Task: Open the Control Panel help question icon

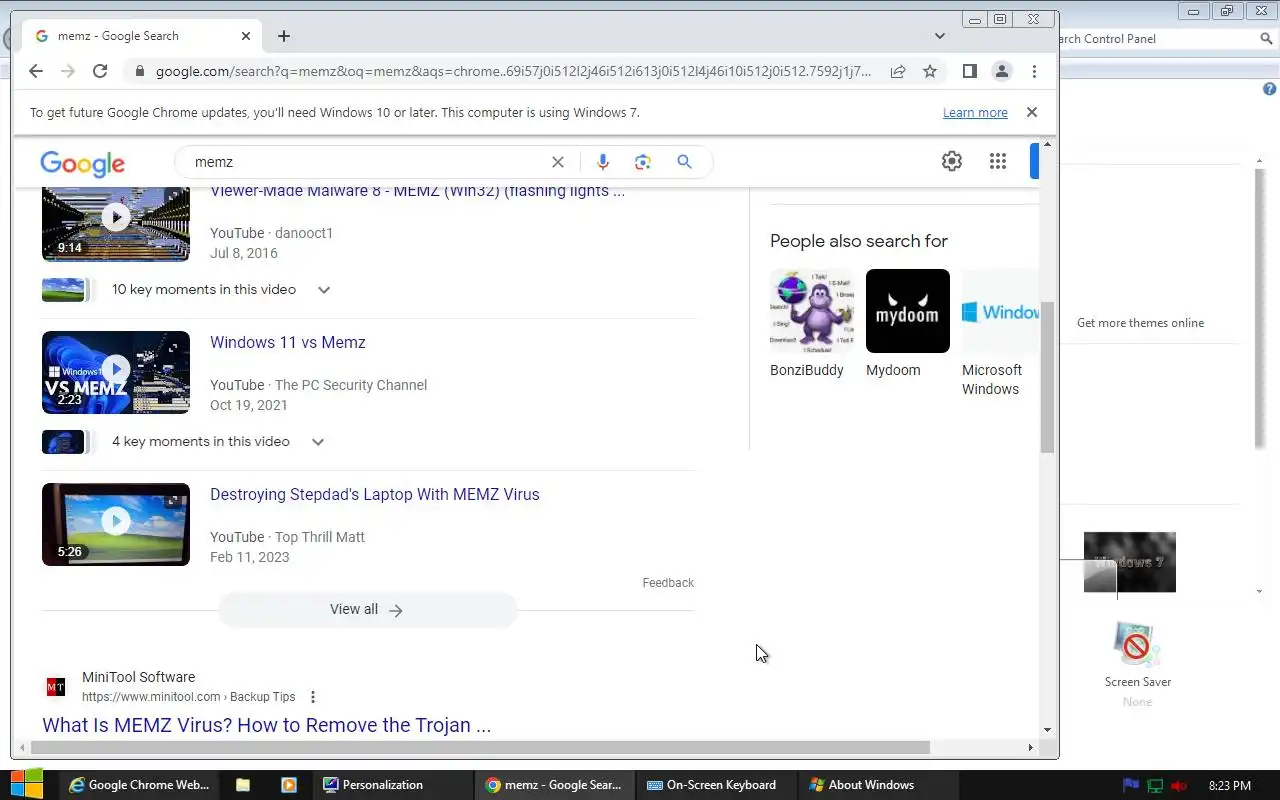Action: pyautogui.click(x=1270, y=89)
